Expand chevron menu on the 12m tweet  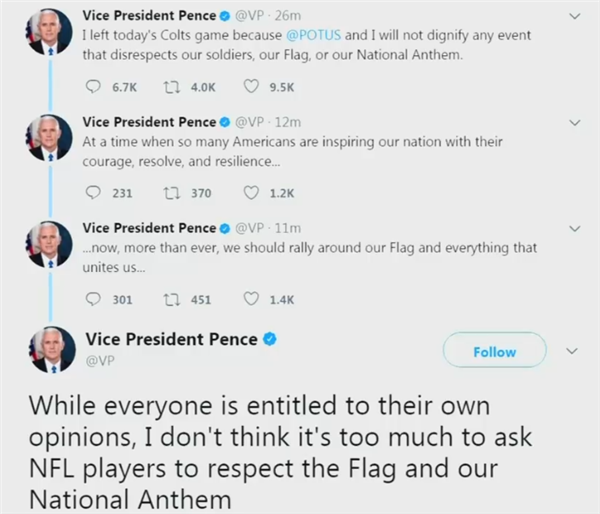(x=574, y=122)
